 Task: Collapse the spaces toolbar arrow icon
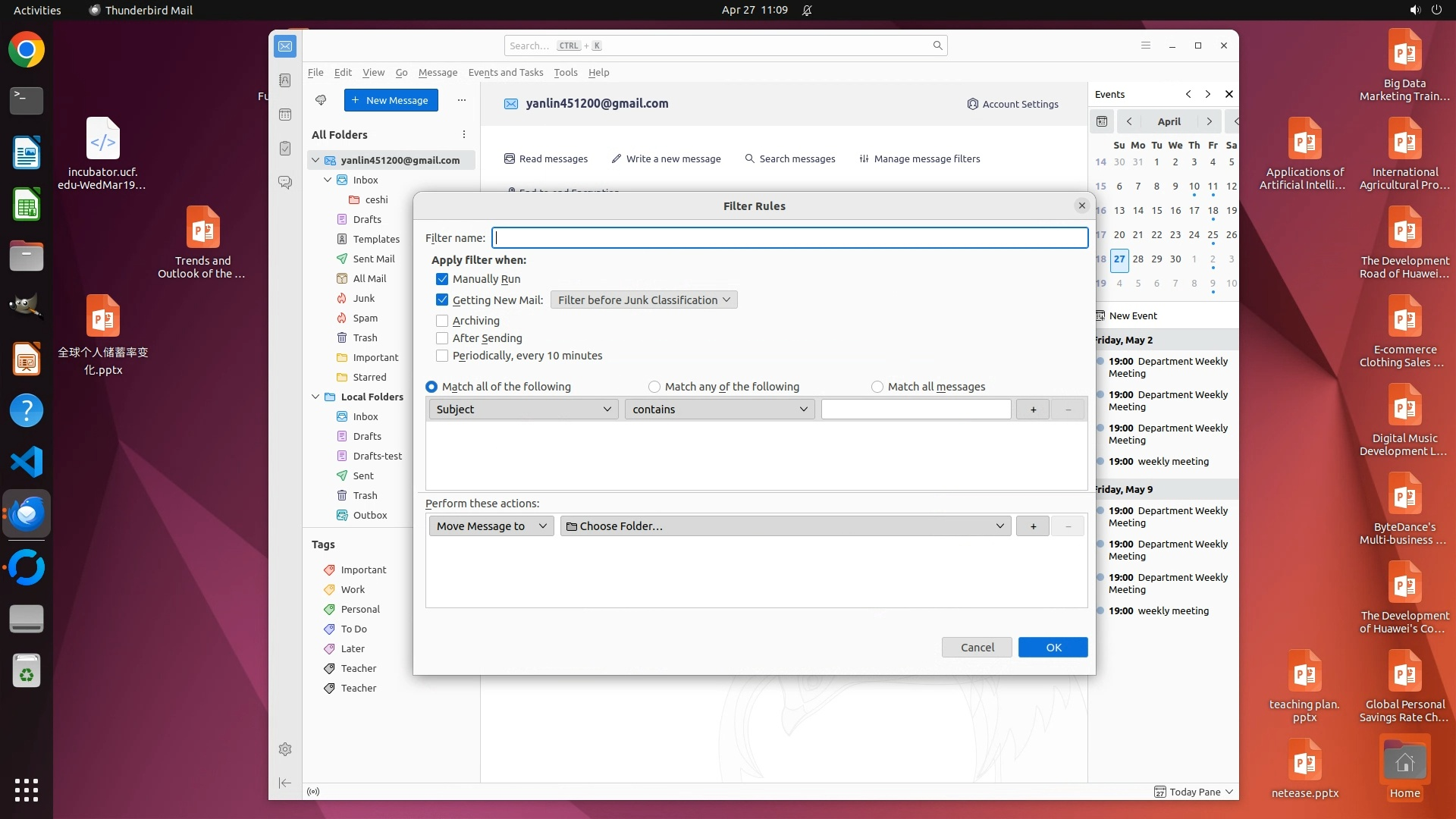[x=285, y=783]
